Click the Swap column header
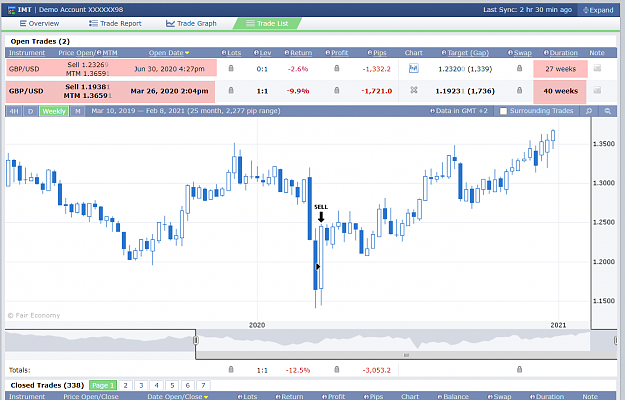Image resolution: width=625 pixels, height=400 pixels. pyautogui.click(x=519, y=53)
